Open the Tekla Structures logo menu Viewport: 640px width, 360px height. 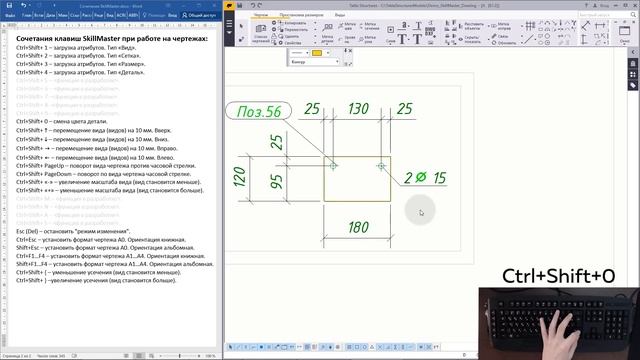[229, 5]
